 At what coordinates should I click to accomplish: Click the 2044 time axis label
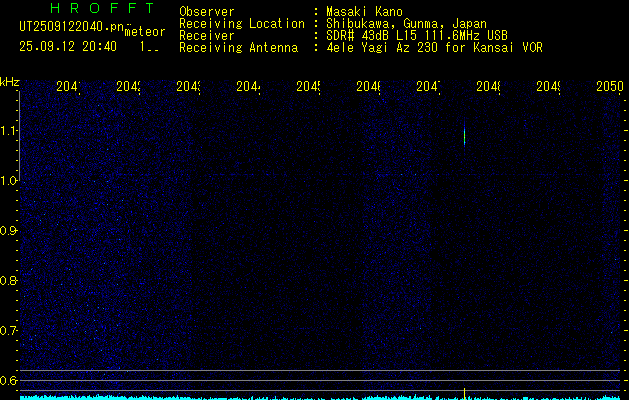click(x=248, y=86)
